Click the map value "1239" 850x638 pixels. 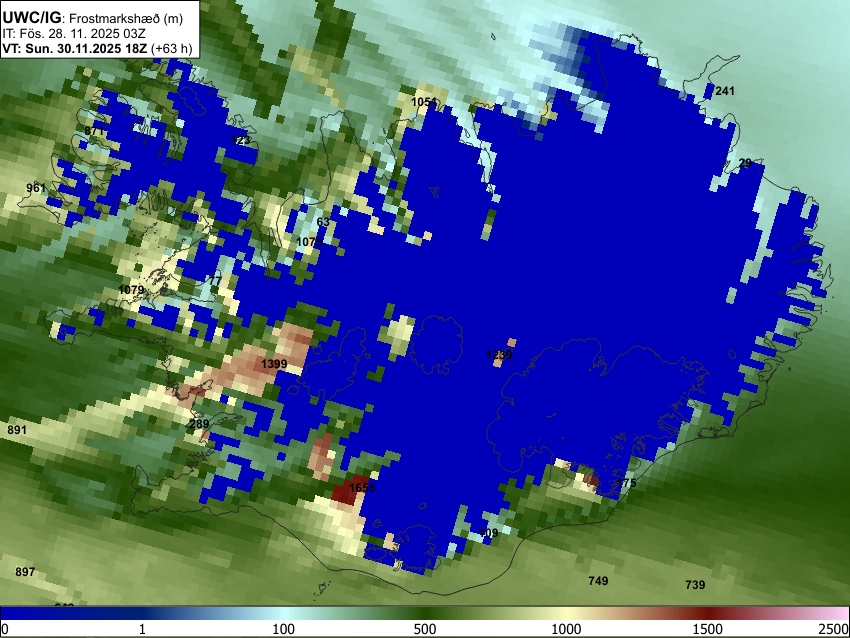click(x=499, y=355)
